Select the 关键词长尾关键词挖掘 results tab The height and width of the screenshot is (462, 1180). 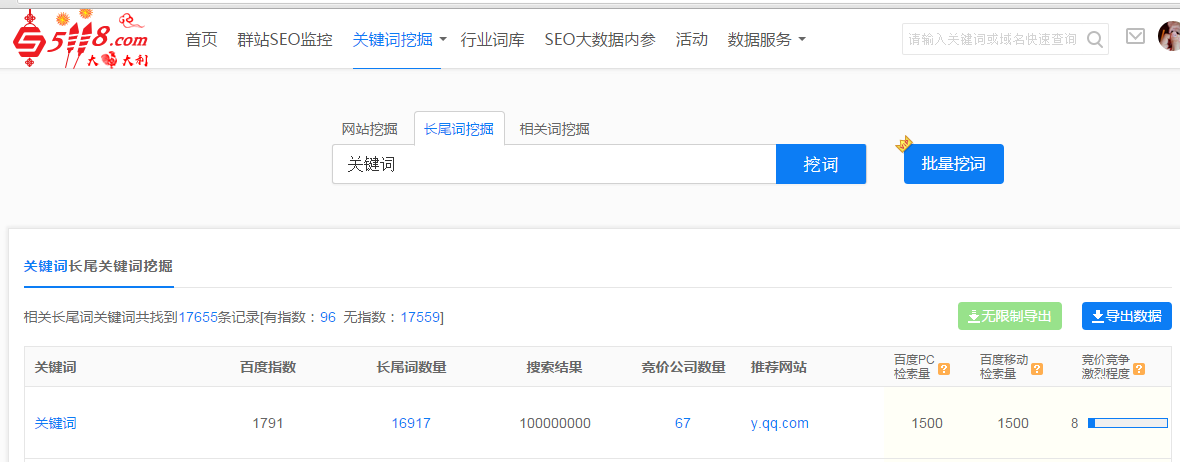(x=99, y=266)
